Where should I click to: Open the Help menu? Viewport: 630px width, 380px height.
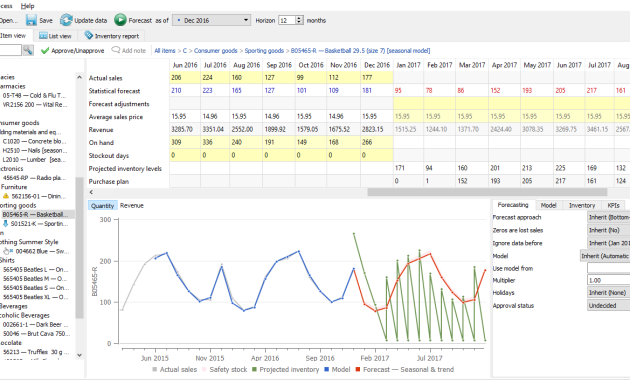[x=28, y=6]
